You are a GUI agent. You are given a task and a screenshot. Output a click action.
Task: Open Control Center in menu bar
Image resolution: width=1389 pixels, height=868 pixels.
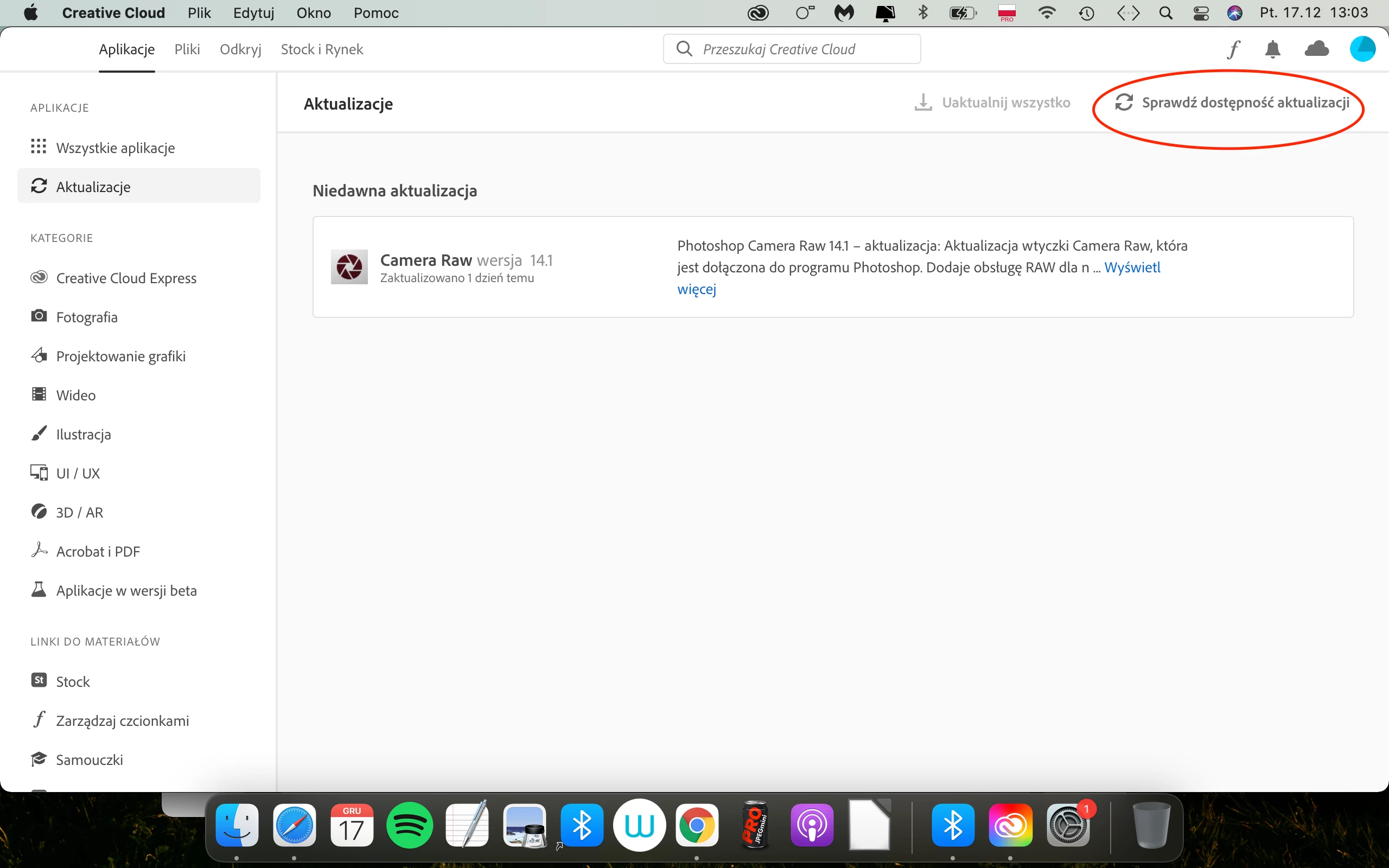(1201, 12)
